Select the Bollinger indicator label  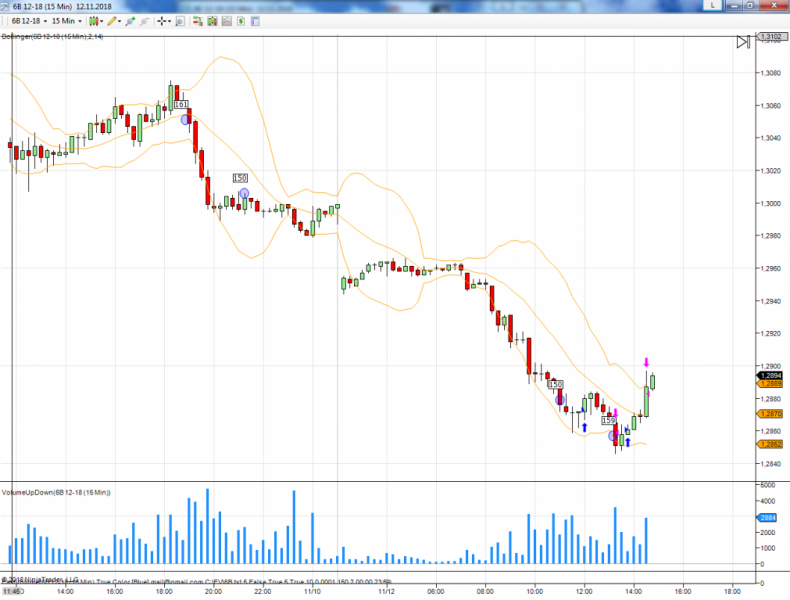click(52, 37)
